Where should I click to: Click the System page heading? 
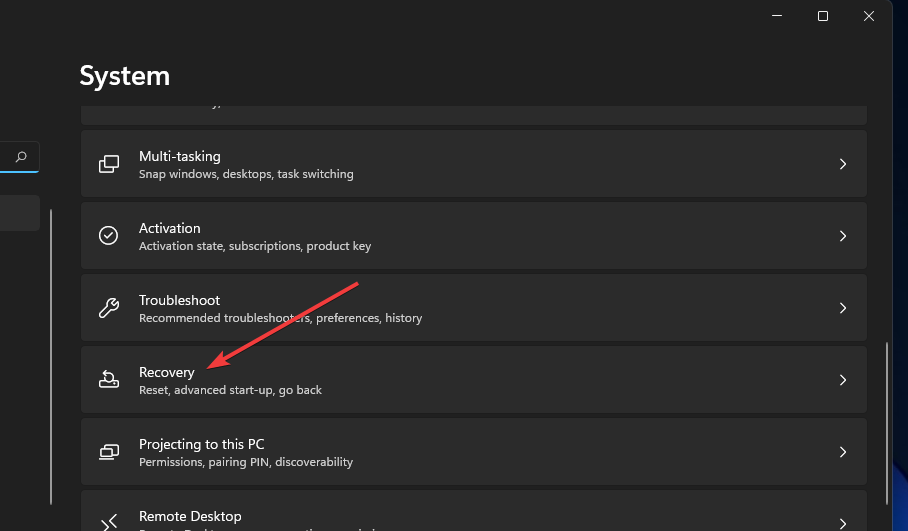pyautogui.click(x=125, y=76)
